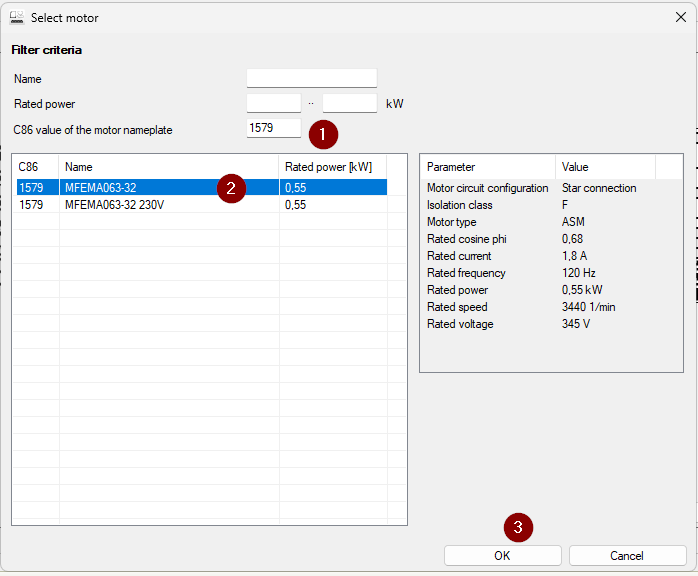Click the Rated power maximum field
Viewport: 698px width, 576px height.
(x=349, y=103)
